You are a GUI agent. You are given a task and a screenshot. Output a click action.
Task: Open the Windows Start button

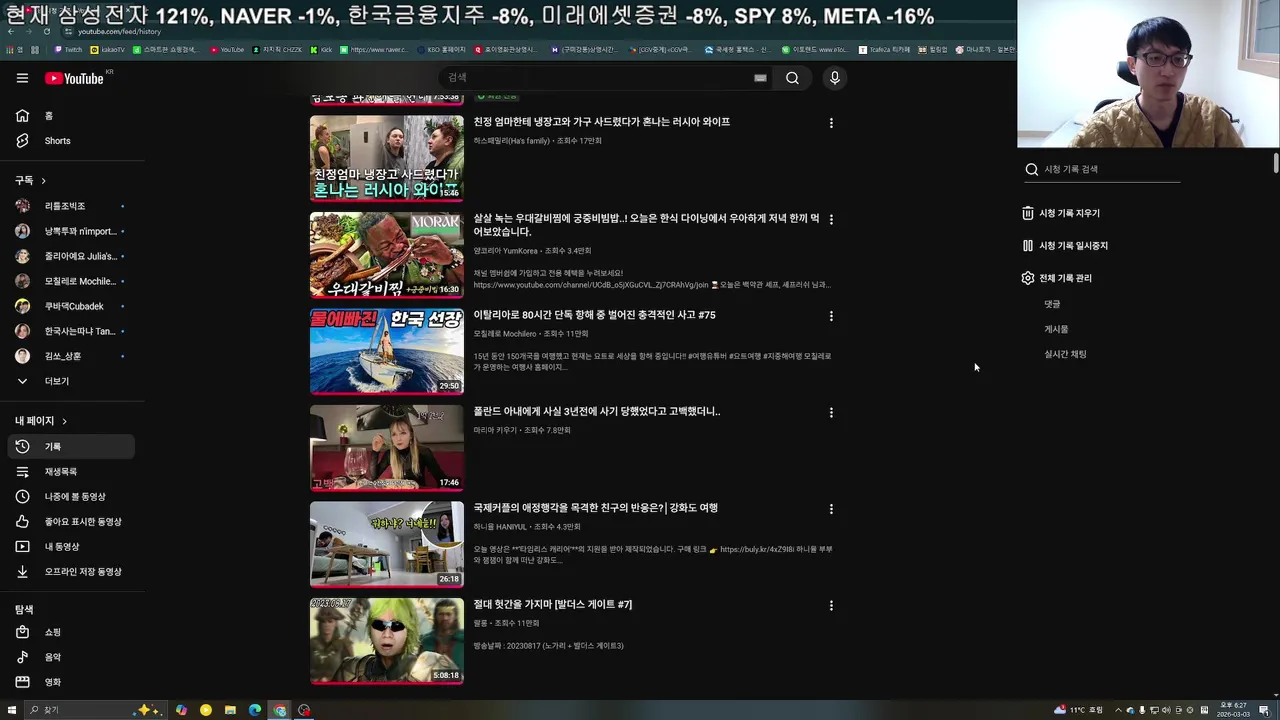click(12, 710)
